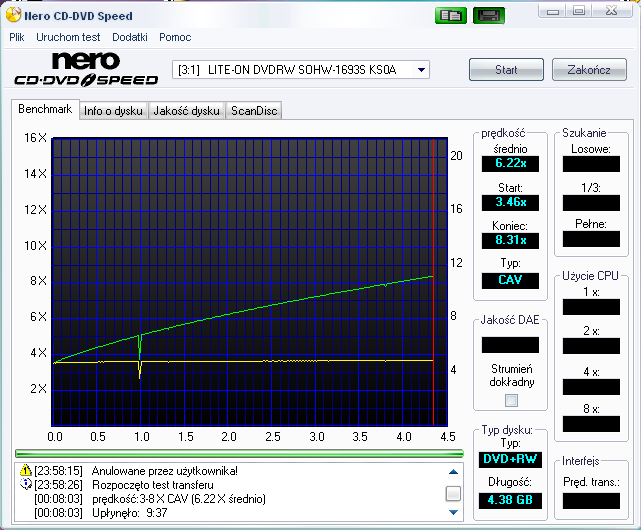Click the Jakość DAE value field
641x530 pixels.
[510, 345]
